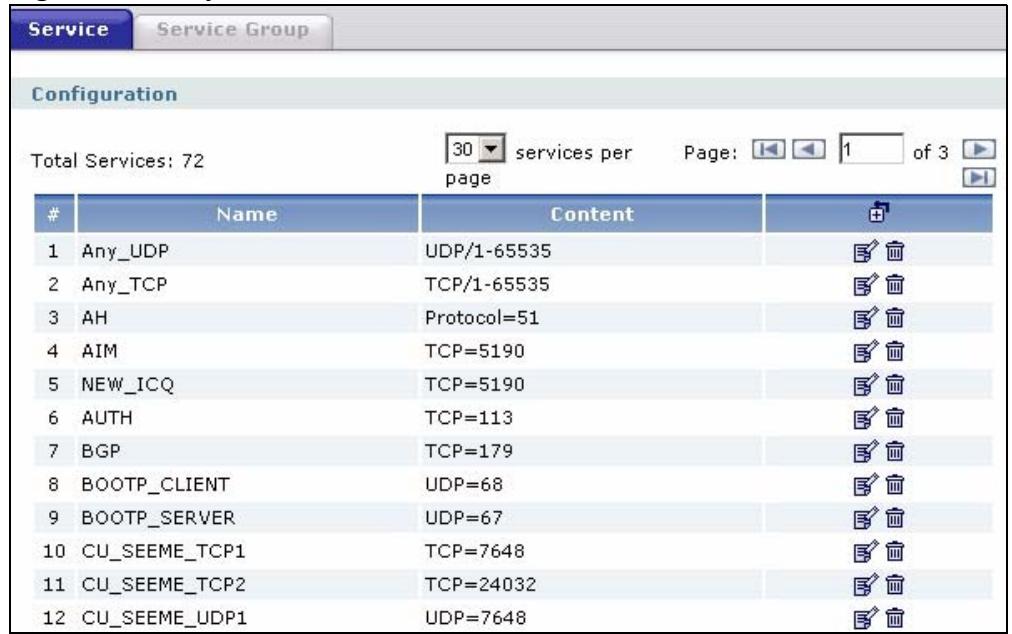Edit the AH service entry
1012x634 pixels.
pyautogui.click(x=865, y=318)
